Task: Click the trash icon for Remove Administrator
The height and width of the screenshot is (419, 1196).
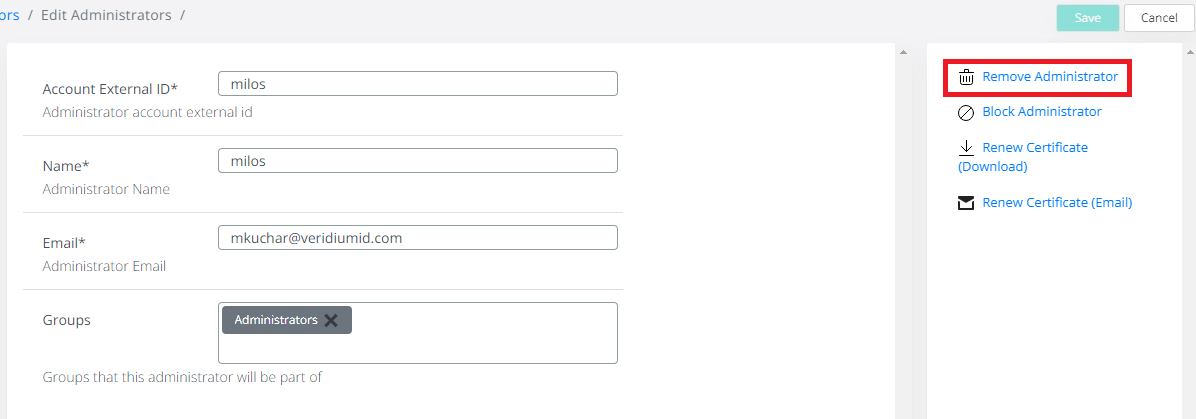Action: [966, 77]
